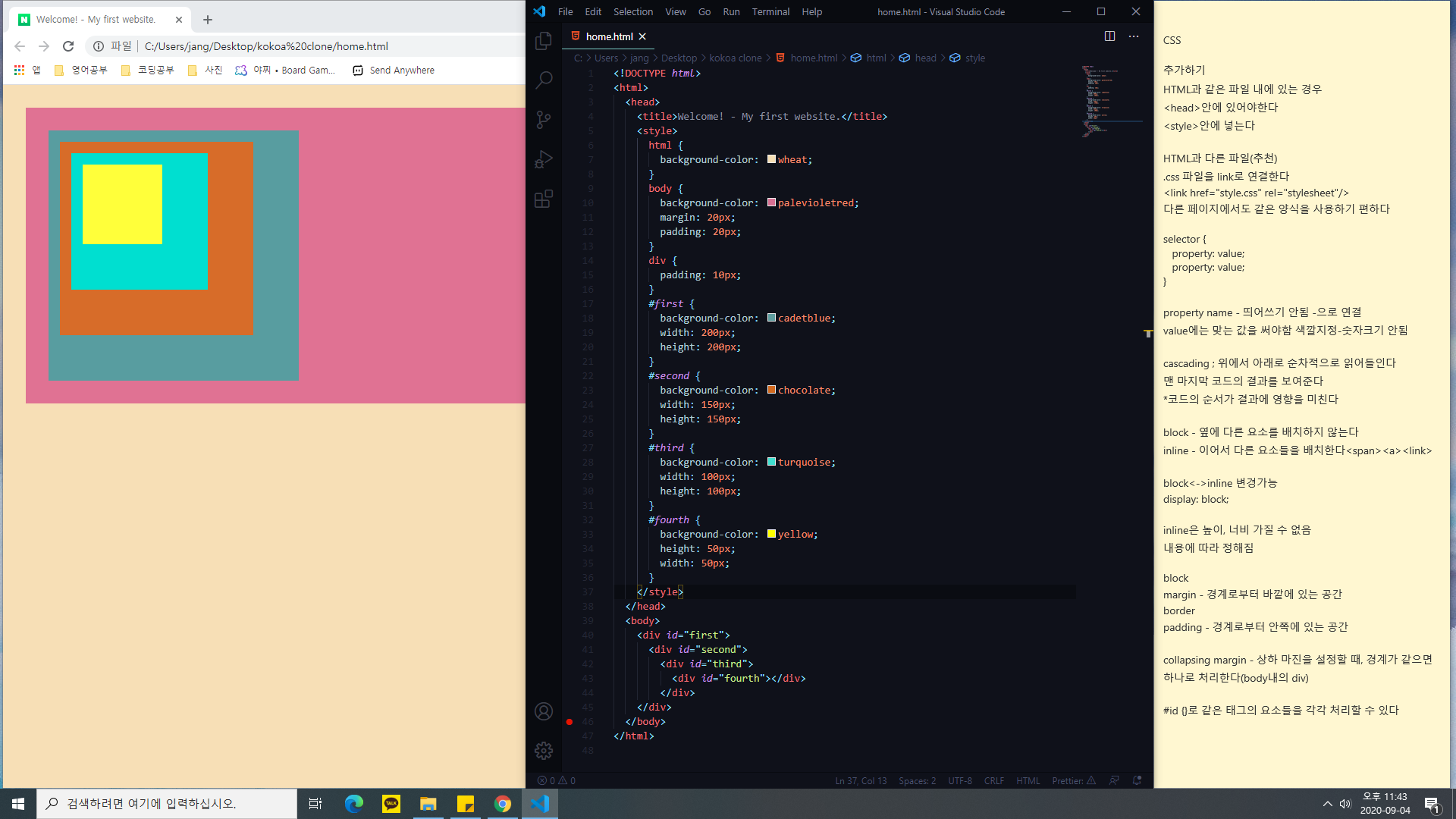The width and height of the screenshot is (1456, 819).
Task: Select the style breadcrumb item
Action: click(x=974, y=58)
